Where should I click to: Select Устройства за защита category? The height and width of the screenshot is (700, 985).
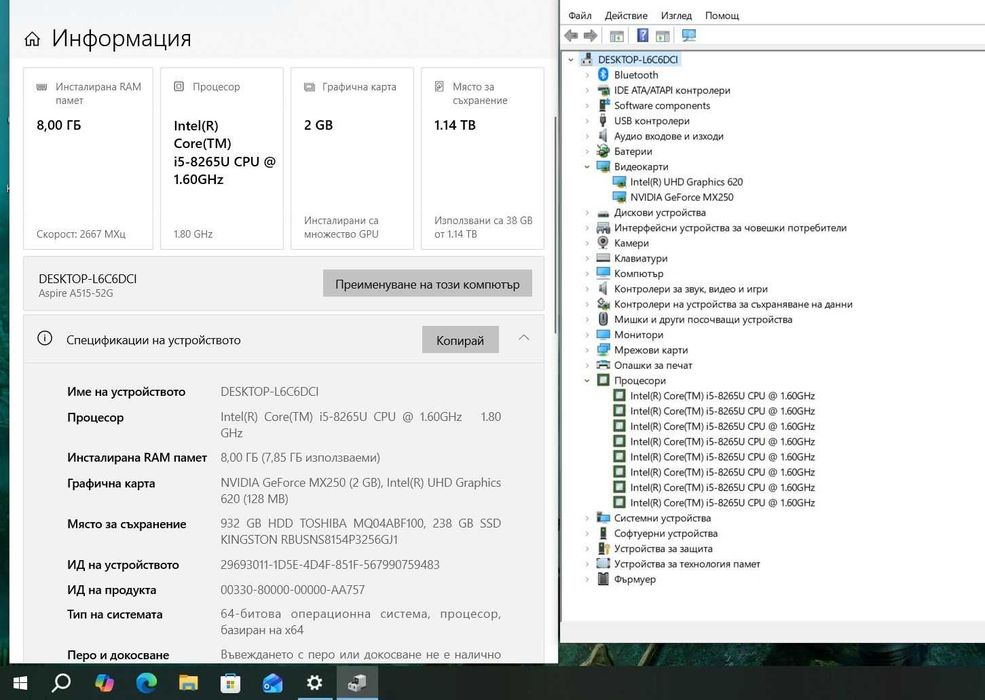pyautogui.click(x=663, y=549)
